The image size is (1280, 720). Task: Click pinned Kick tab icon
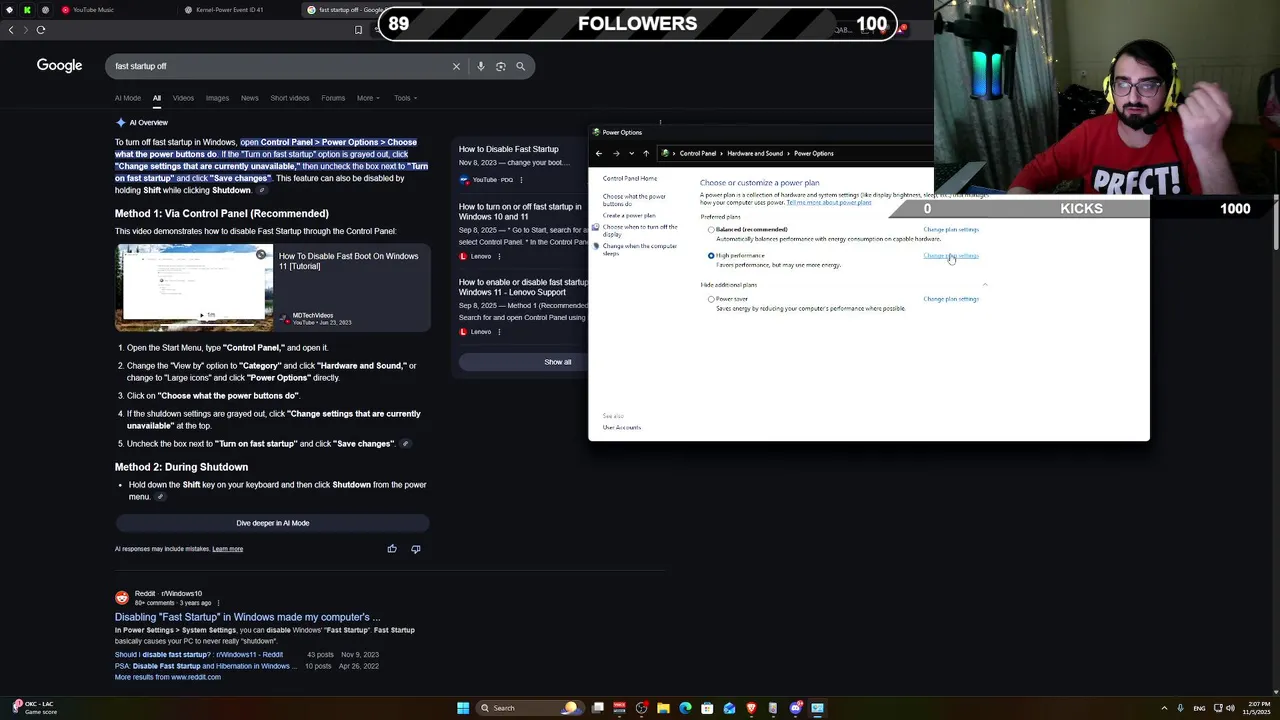27,10
